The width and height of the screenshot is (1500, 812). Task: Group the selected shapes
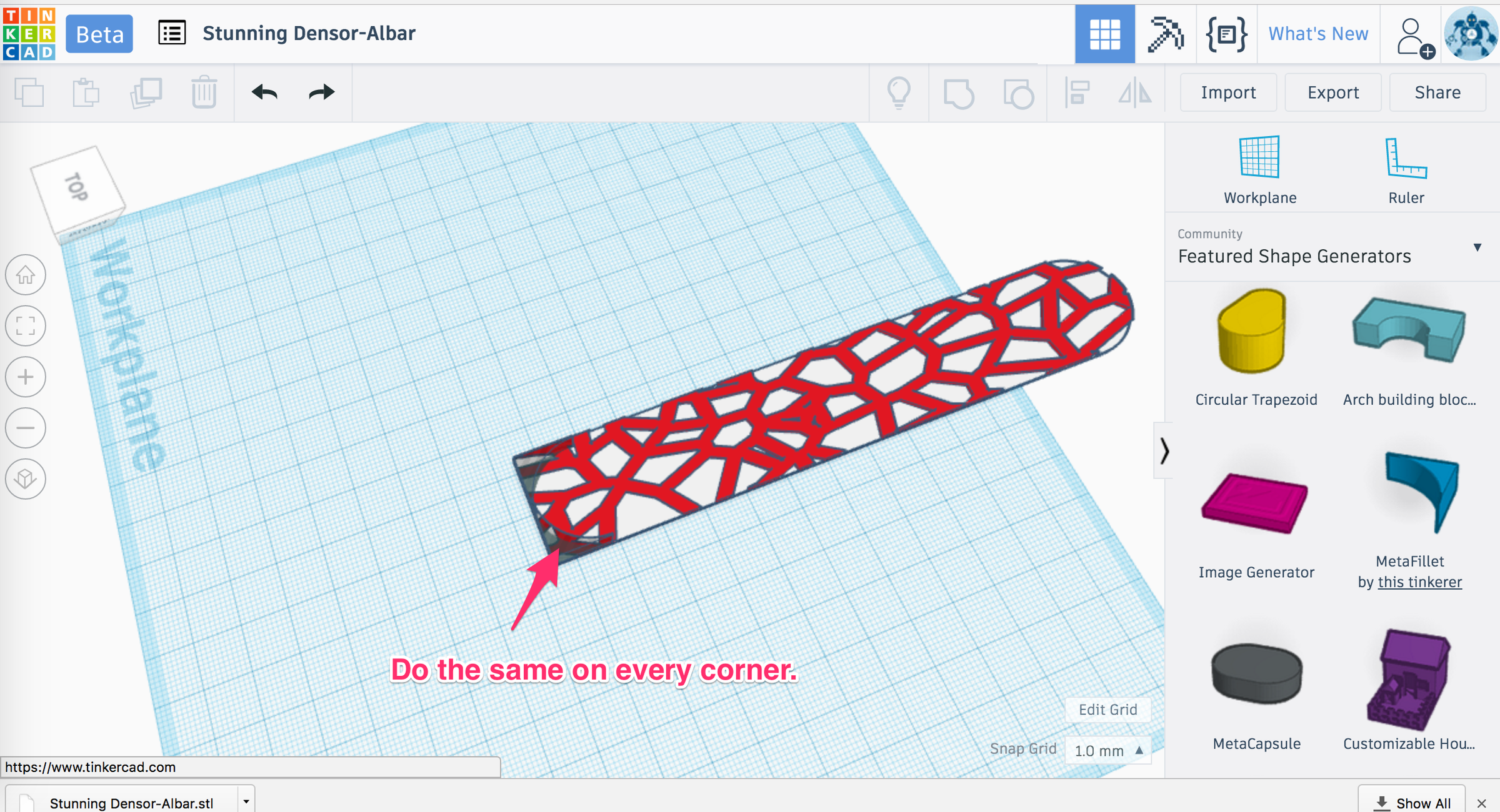coord(959,92)
